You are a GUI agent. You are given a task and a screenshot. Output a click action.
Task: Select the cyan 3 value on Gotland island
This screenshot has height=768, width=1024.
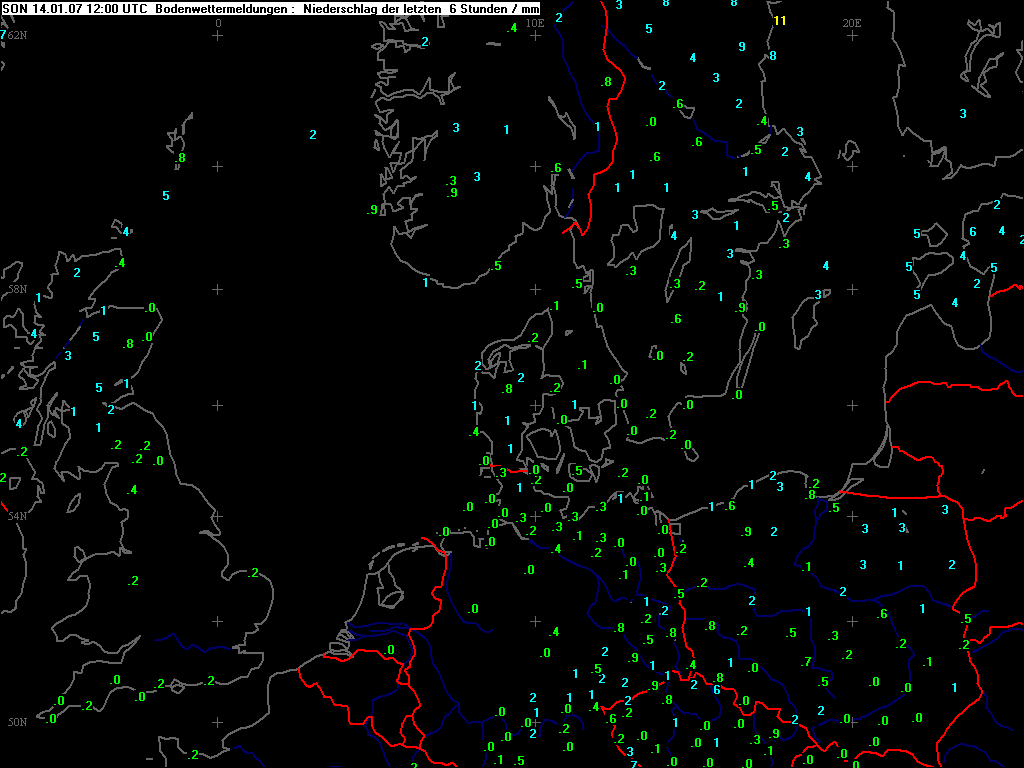pos(818,295)
